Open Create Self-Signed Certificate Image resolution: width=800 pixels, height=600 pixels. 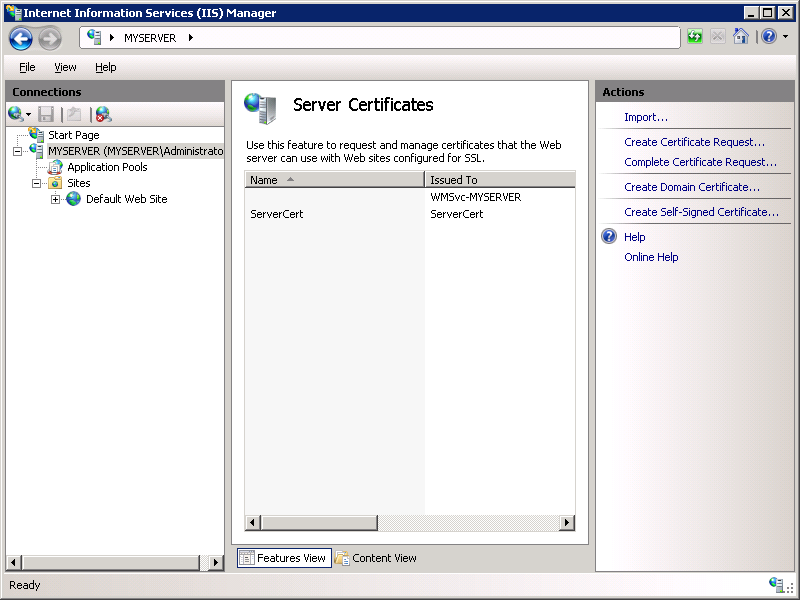point(699,212)
